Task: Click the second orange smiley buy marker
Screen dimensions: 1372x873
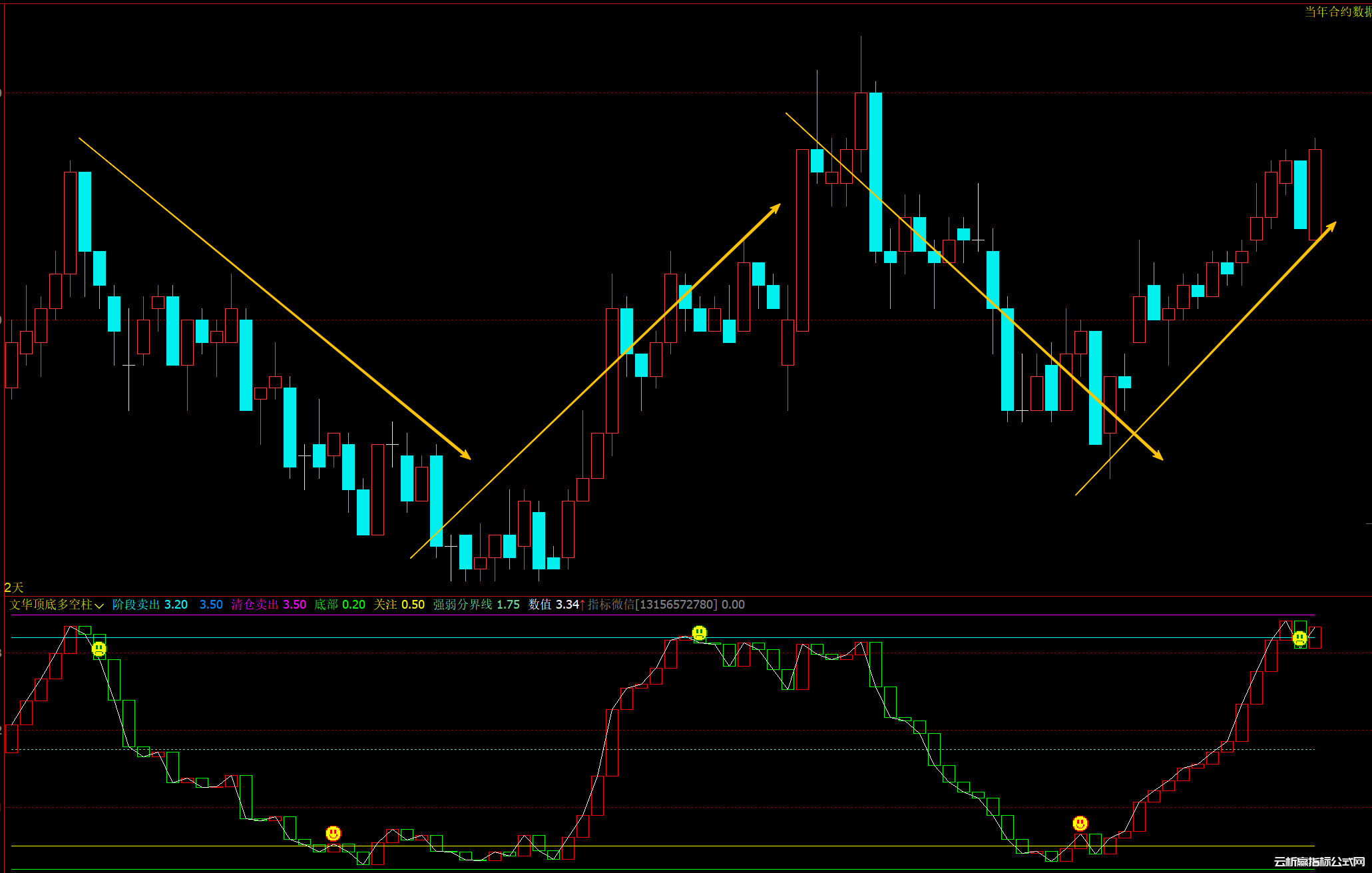Action: pyautogui.click(x=1080, y=824)
